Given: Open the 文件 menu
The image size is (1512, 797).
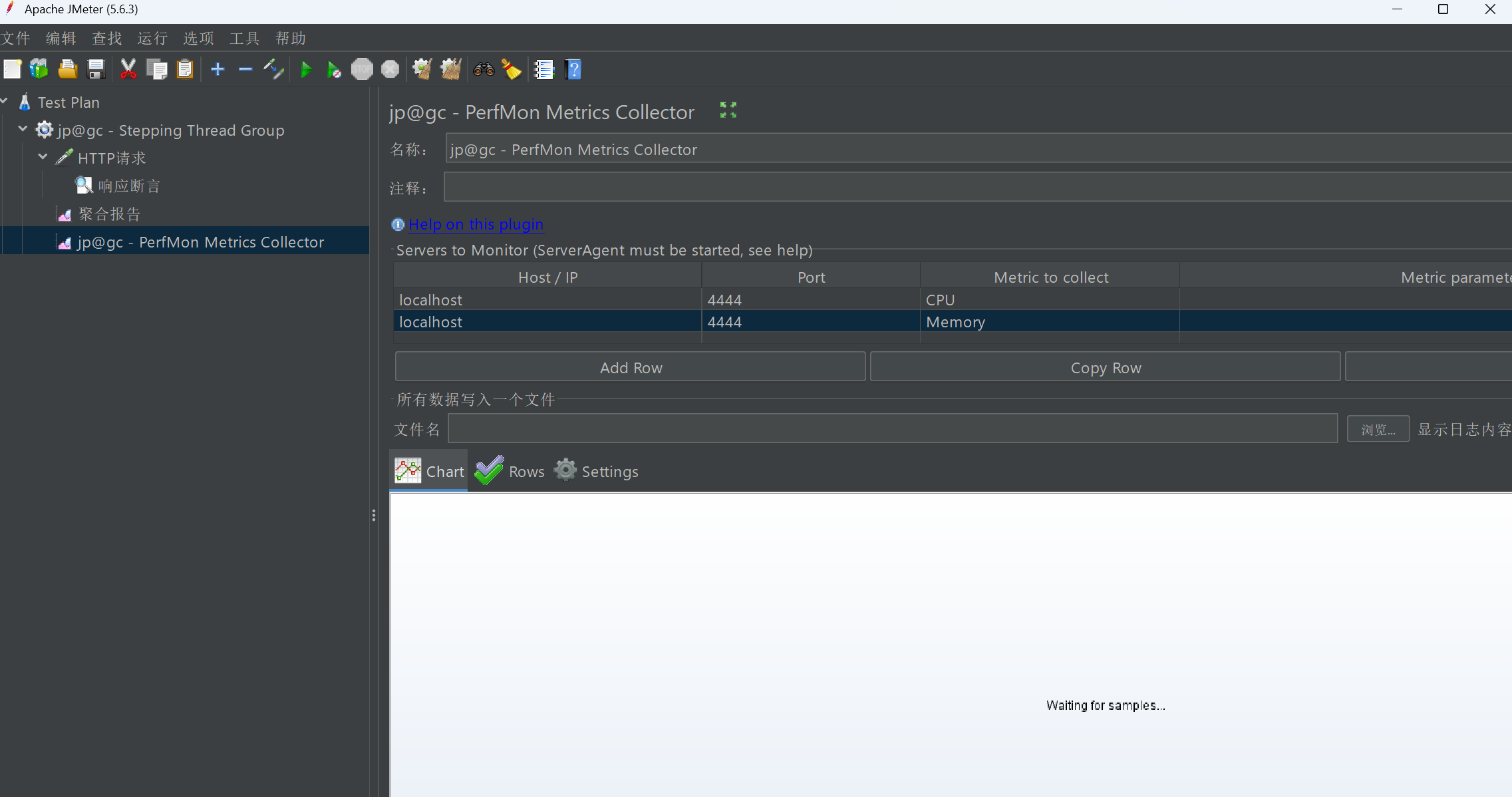Looking at the screenshot, I should point(15,38).
